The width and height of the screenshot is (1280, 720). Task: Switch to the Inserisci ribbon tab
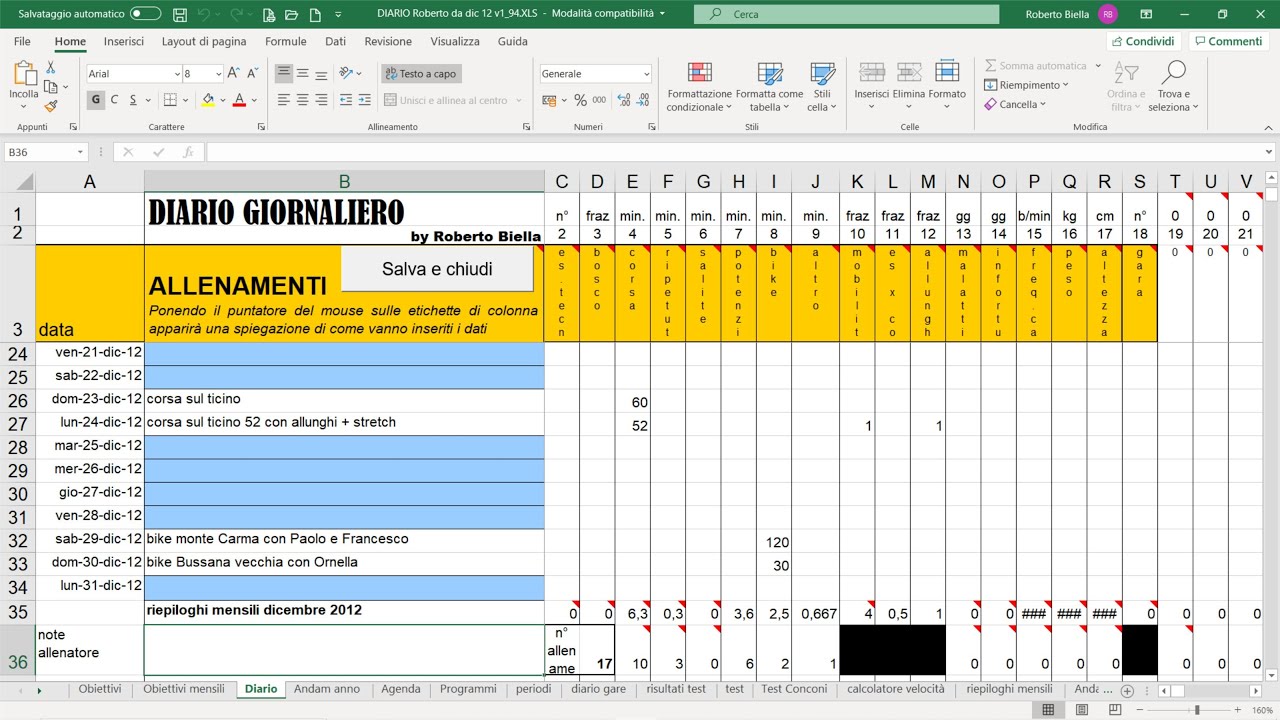click(x=124, y=41)
